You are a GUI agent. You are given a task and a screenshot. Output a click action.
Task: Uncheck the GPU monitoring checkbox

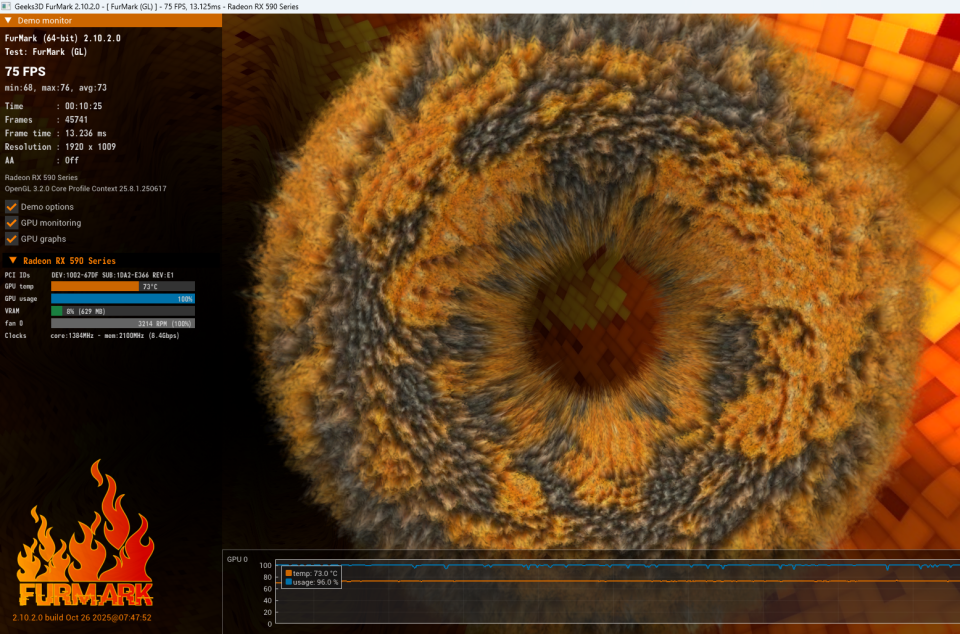12,223
